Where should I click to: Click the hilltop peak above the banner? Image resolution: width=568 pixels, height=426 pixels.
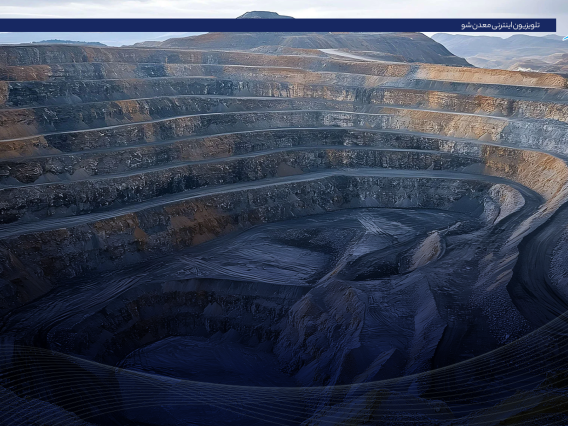(264, 15)
